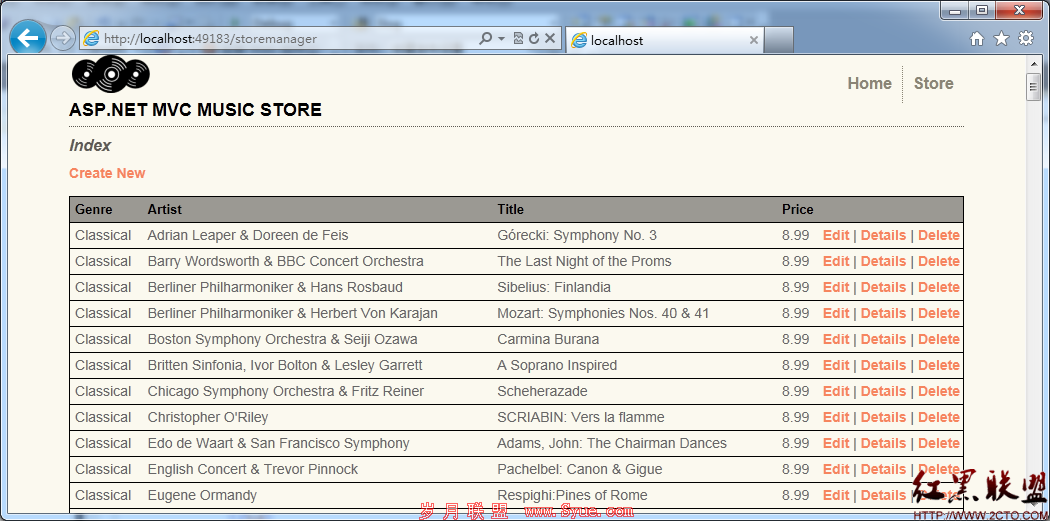This screenshot has height=521, width=1050.
Task: Edit the A Soprano Inspired album
Action: (836, 366)
